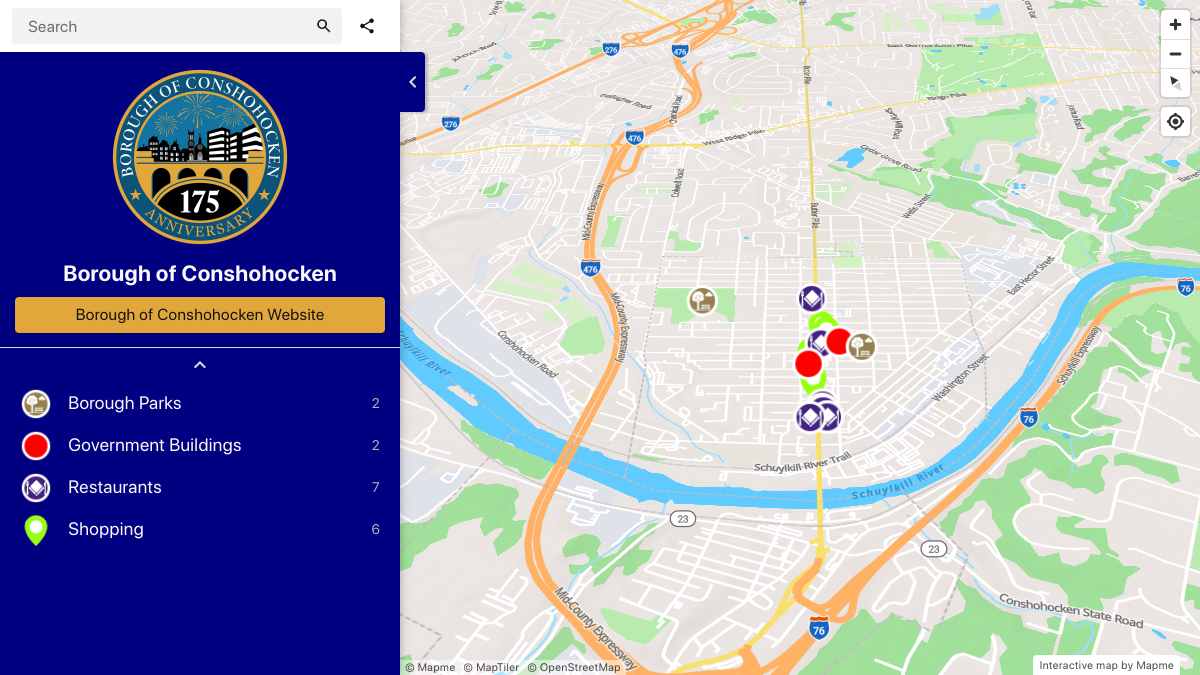Click the search magnifier icon
The image size is (1200, 675).
pyautogui.click(x=323, y=26)
